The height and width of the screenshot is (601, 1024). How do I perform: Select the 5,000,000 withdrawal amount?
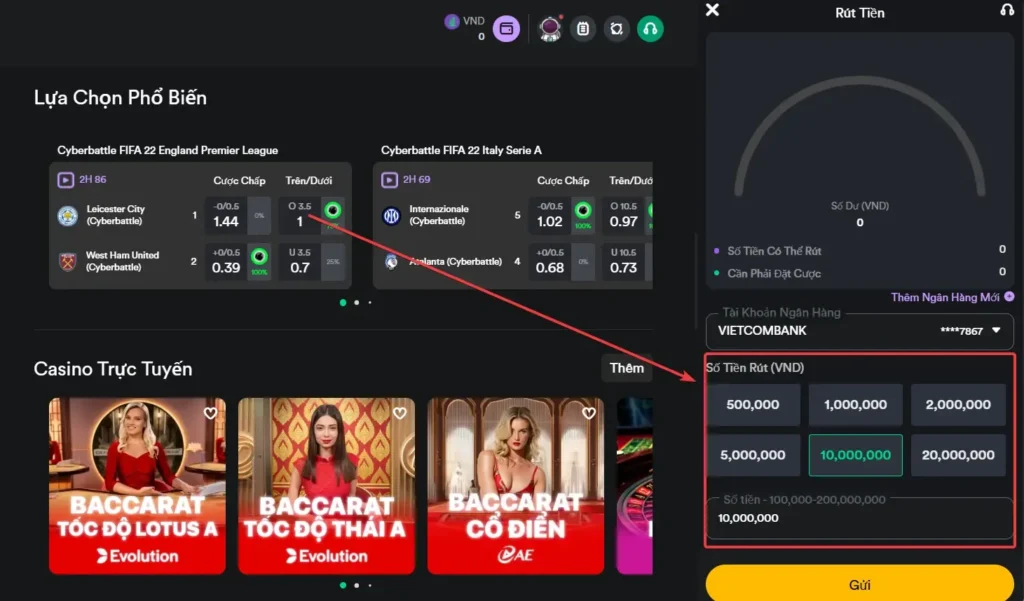click(x=753, y=455)
